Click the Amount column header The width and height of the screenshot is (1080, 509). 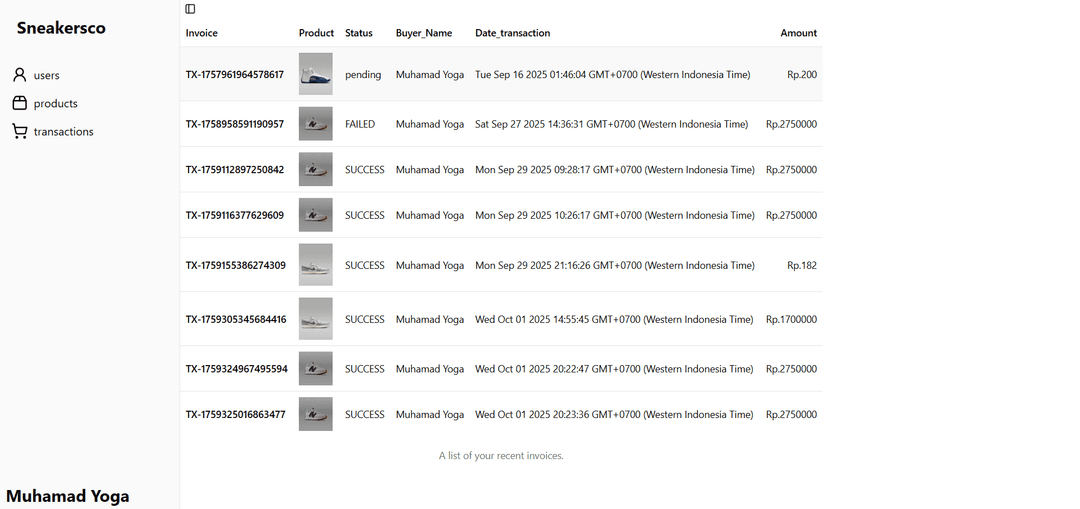coord(798,33)
